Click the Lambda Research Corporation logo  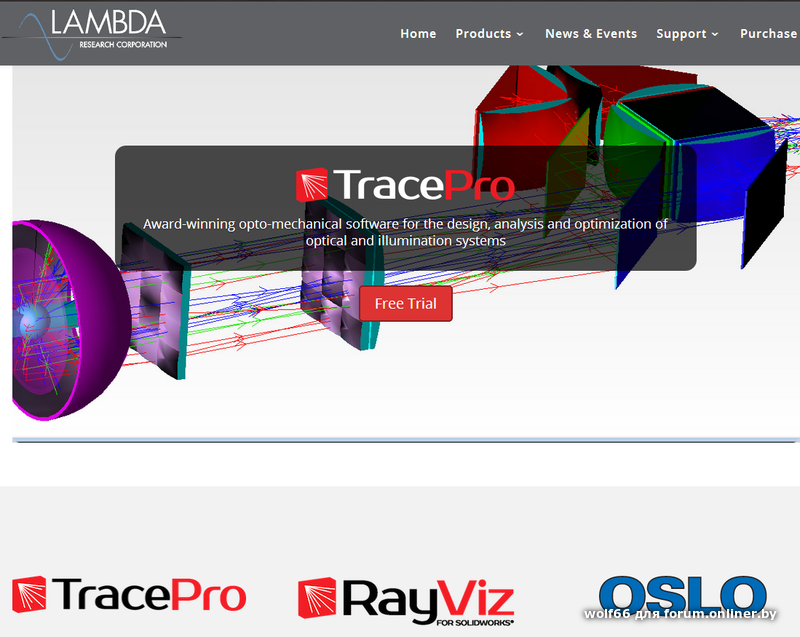(92, 34)
